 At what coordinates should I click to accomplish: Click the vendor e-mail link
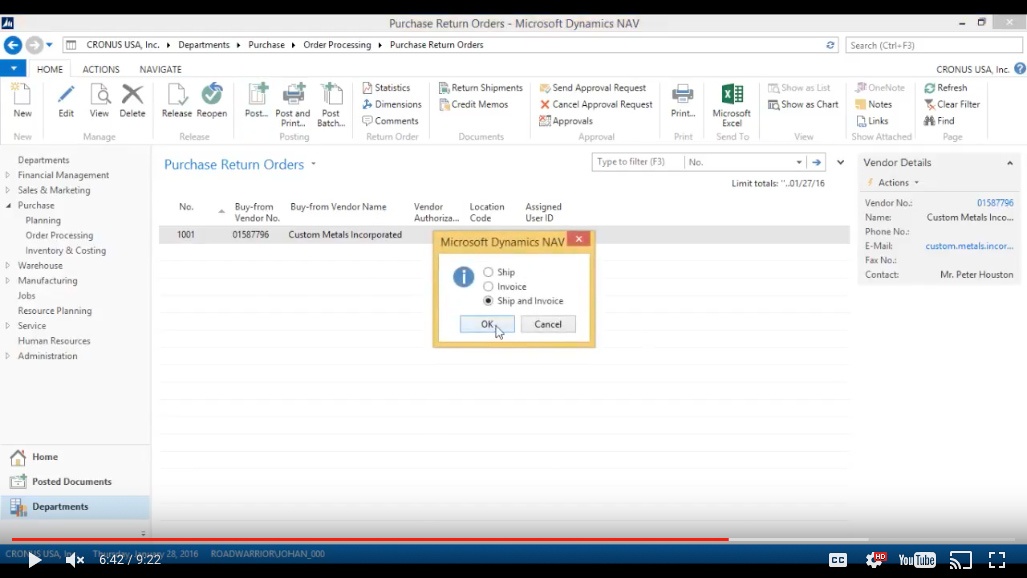coord(969,246)
